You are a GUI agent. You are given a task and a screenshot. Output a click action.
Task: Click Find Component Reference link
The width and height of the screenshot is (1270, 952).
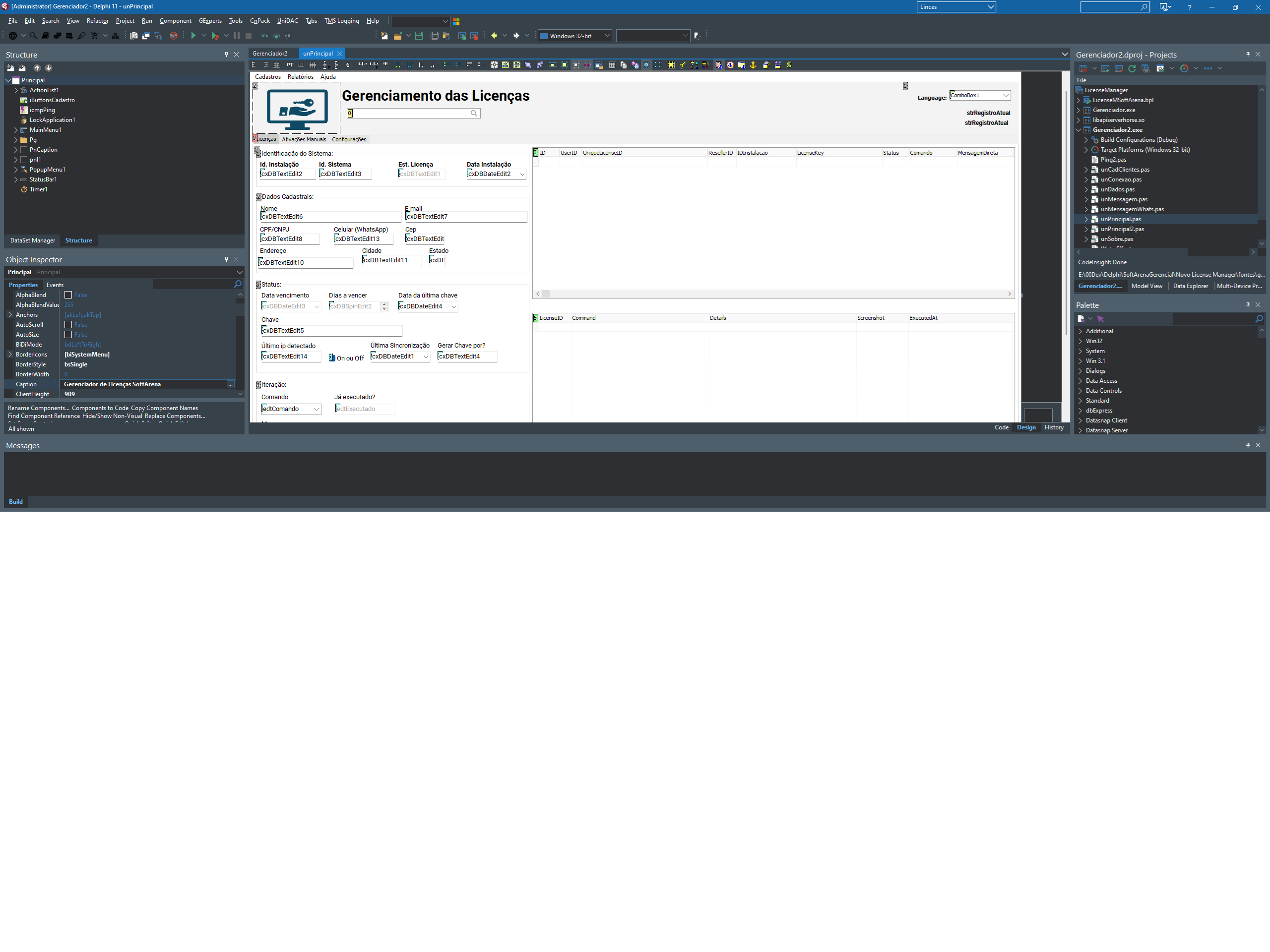click(x=44, y=416)
